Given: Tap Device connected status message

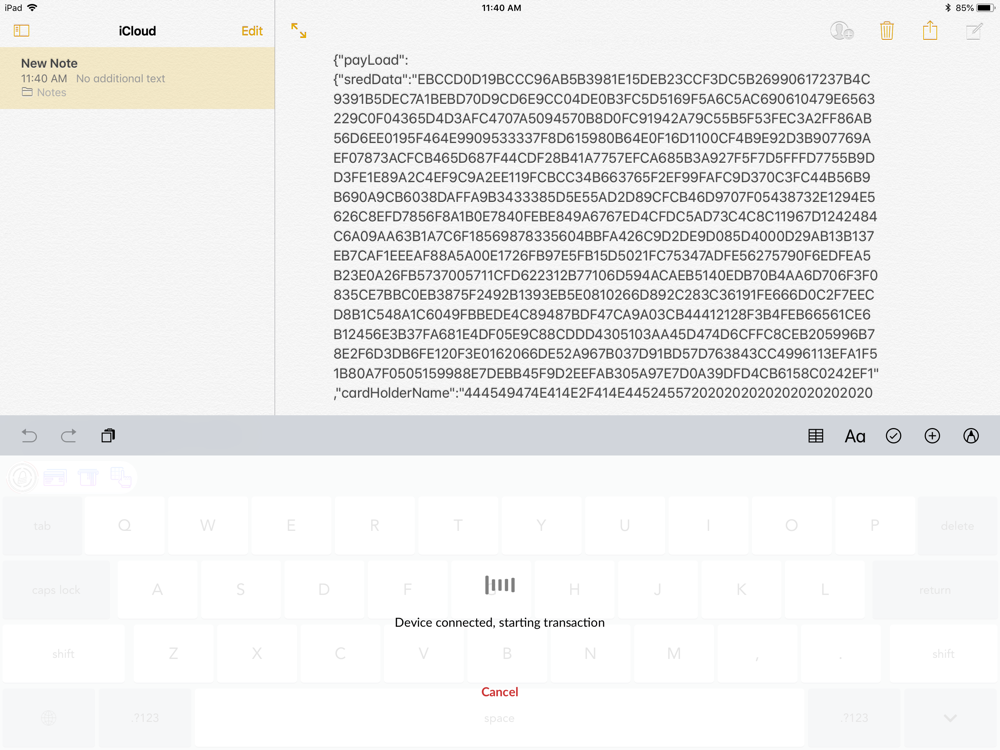Looking at the screenshot, I should pos(499,622).
